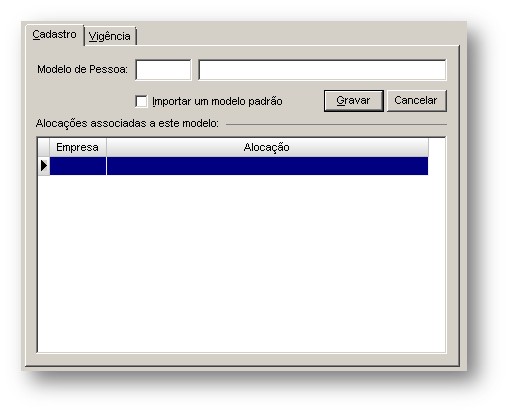This screenshot has height=413, width=509.
Task: Click the grid's blank top-left corner cell
Action: pyautogui.click(x=44, y=147)
